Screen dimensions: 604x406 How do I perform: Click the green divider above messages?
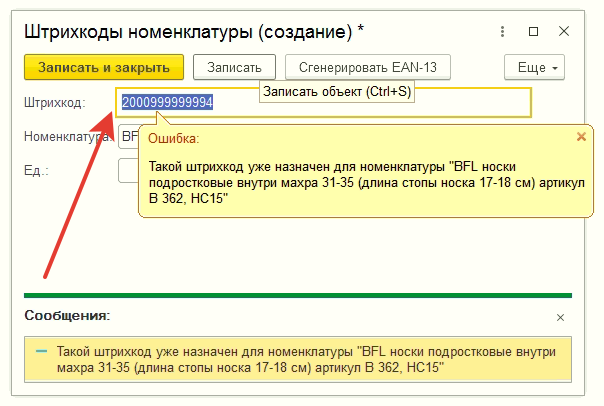[298, 295]
